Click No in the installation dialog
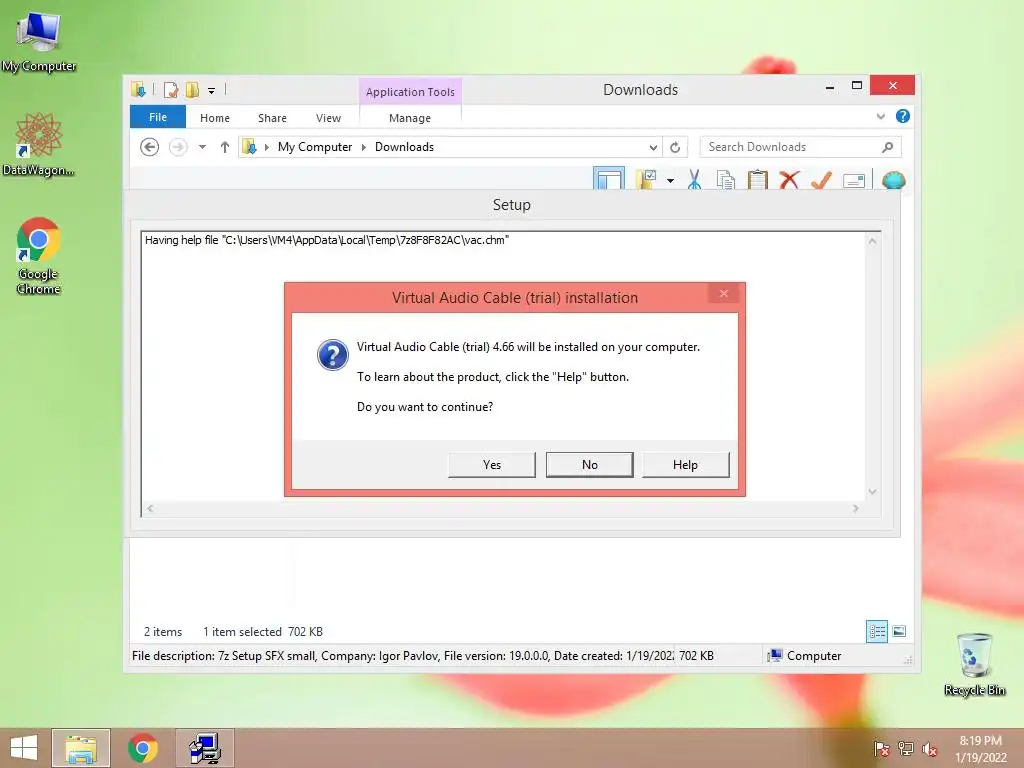 (589, 464)
